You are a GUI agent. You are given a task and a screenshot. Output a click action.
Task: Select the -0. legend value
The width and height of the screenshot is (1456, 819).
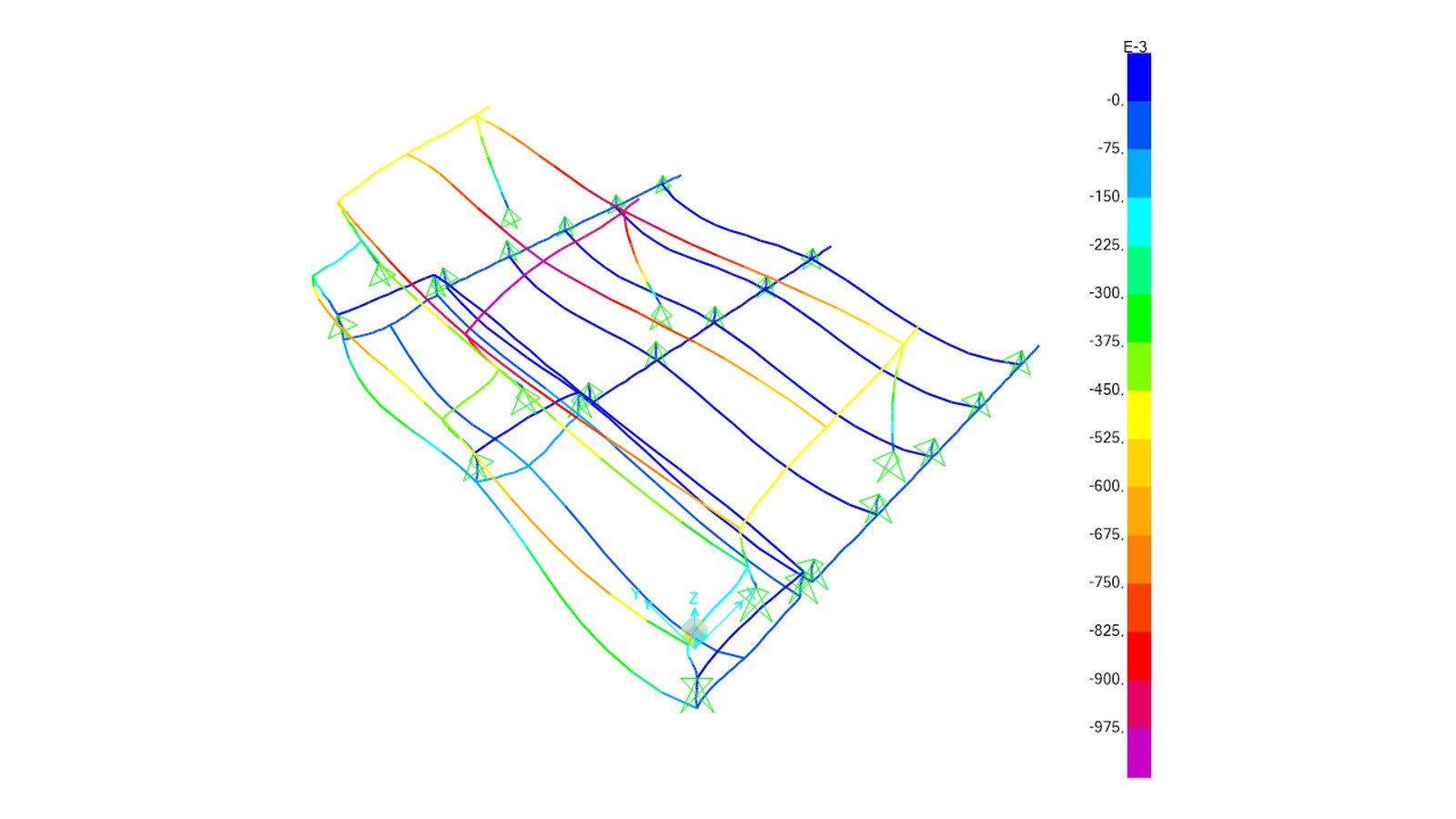tap(1115, 100)
